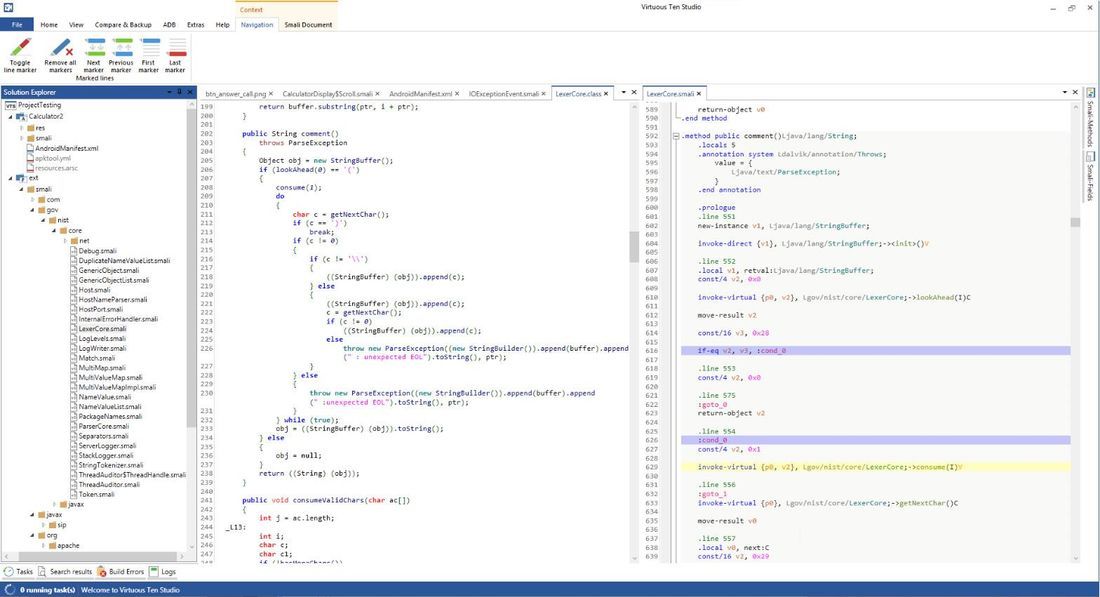Image resolution: width=1100 pixels, height=597 pixels.
Task: Click the smali editor vertical scrollbar thumb
Action: [x=1075, y=222]
